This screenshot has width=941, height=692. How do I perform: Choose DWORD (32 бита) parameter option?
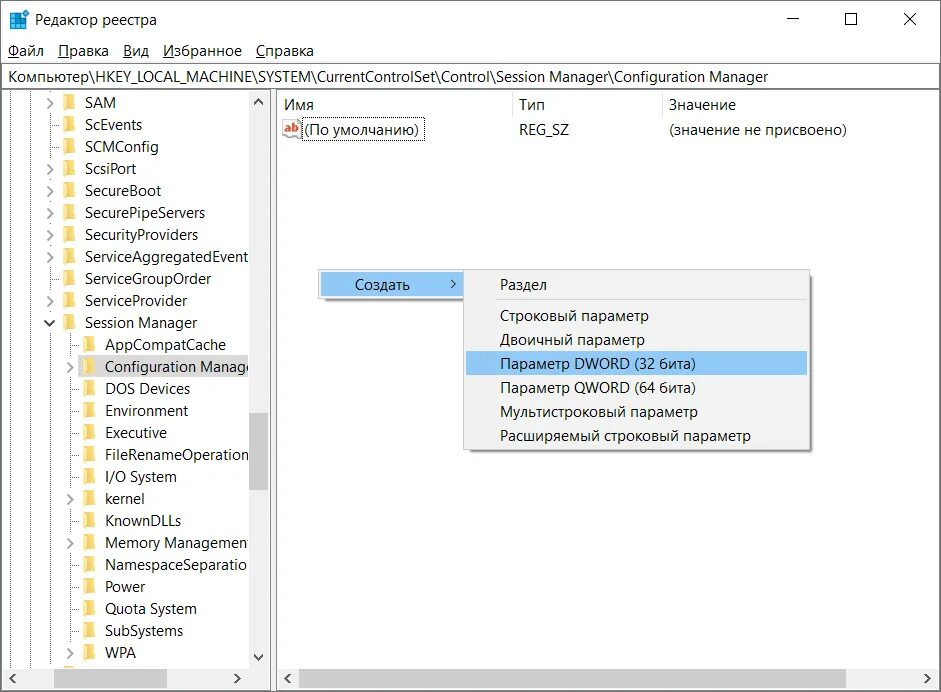[x=597, y=363]
